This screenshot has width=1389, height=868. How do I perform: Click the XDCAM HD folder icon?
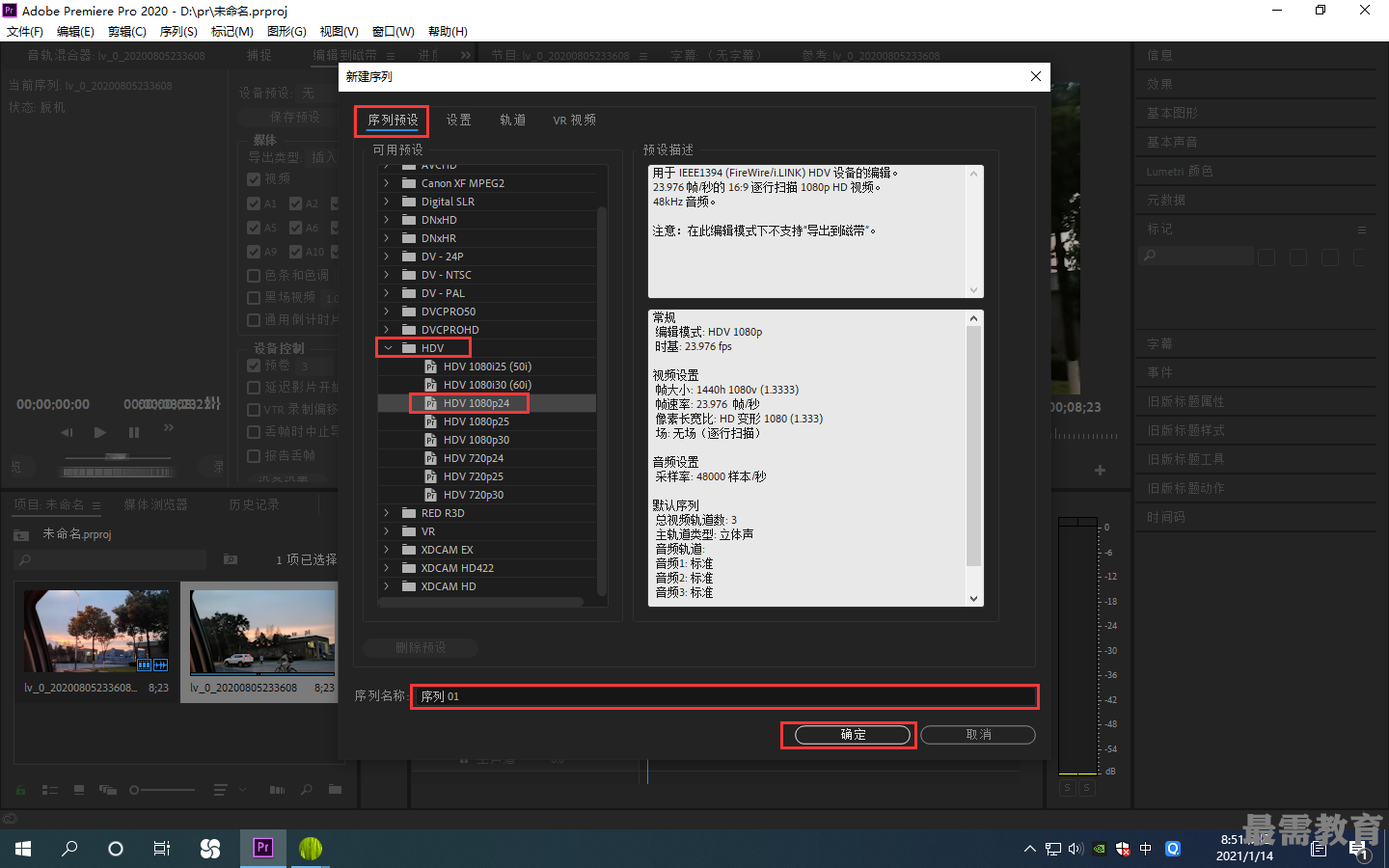[409, 586]
